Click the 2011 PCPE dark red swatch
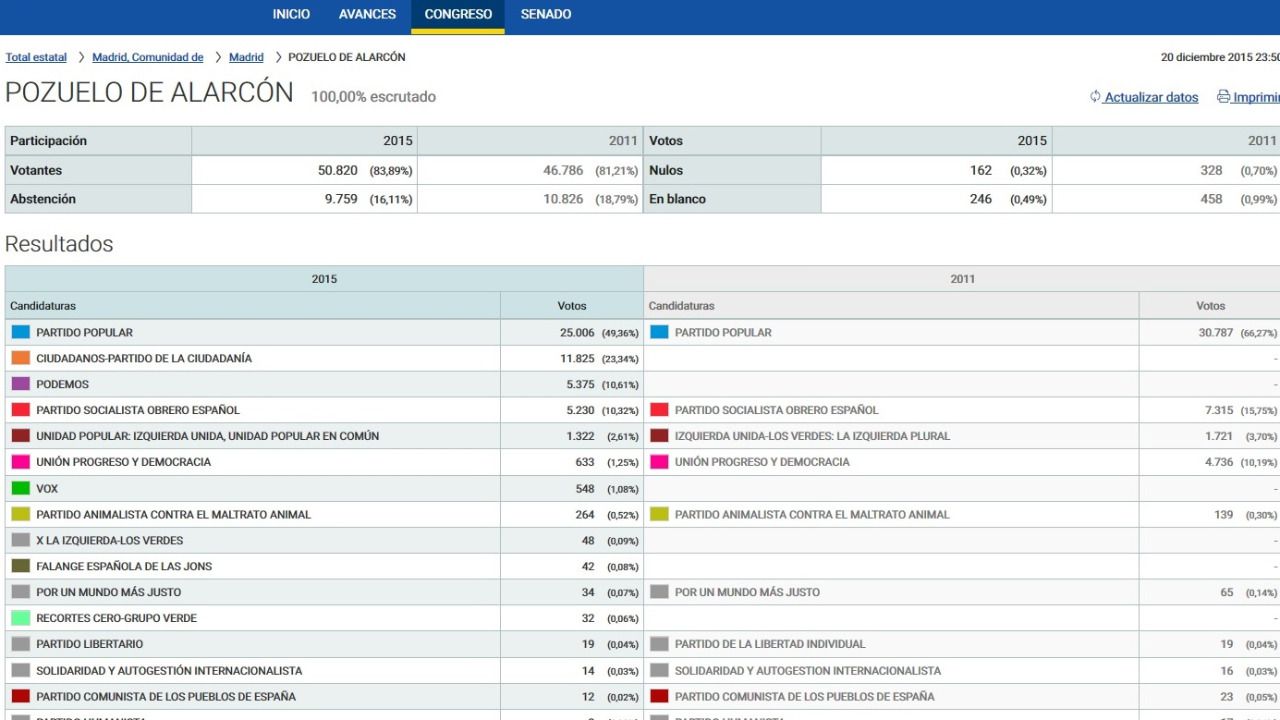This screenshot has height=720, width=1280. [659, 696]
